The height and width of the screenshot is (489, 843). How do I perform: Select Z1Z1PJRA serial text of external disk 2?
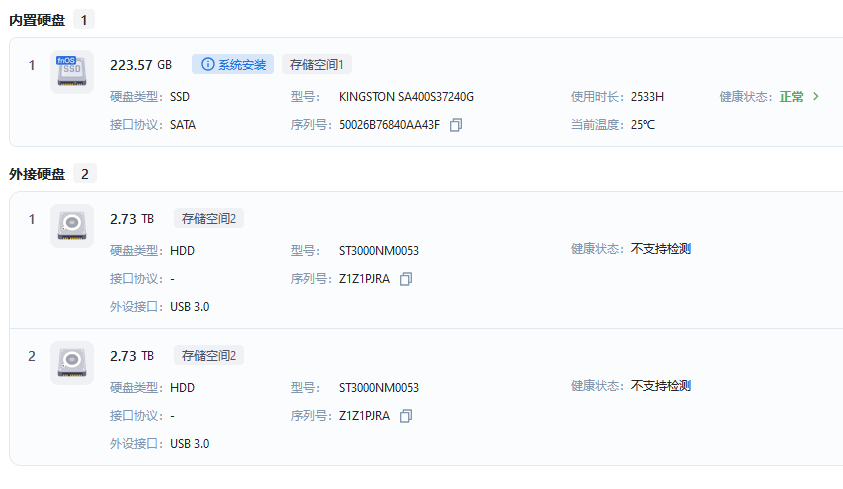point(365,416)
